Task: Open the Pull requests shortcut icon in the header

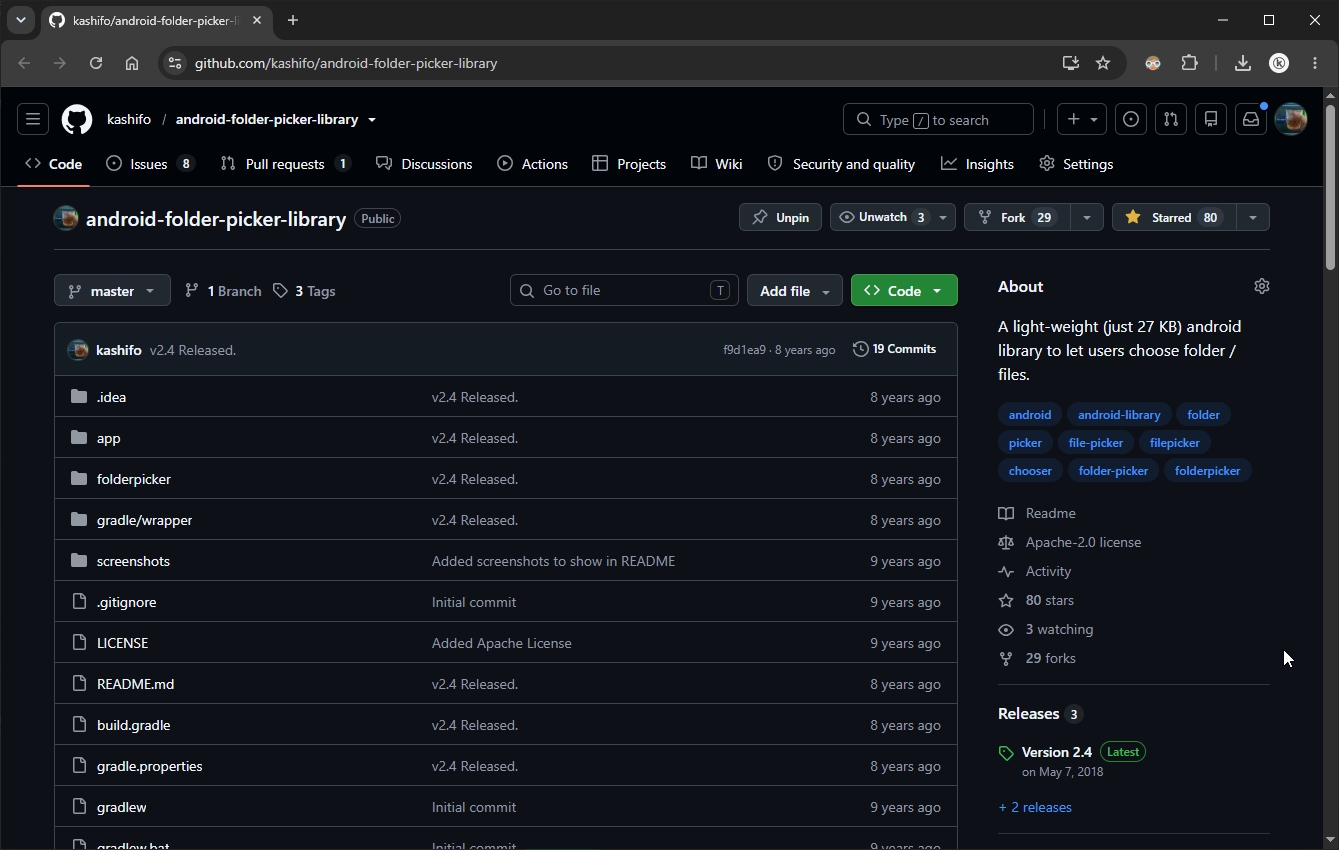Action: pyautogui.click(x=1171, y=119)
